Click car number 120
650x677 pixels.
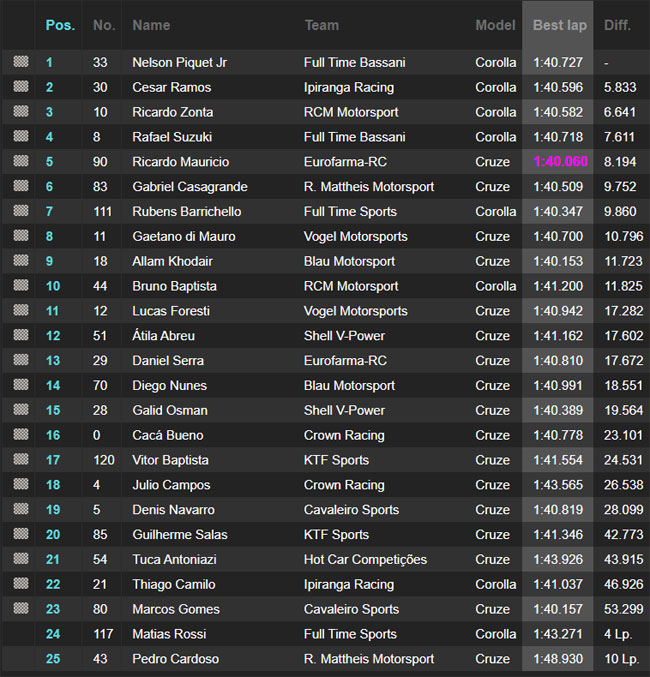(x=104, y=460)
